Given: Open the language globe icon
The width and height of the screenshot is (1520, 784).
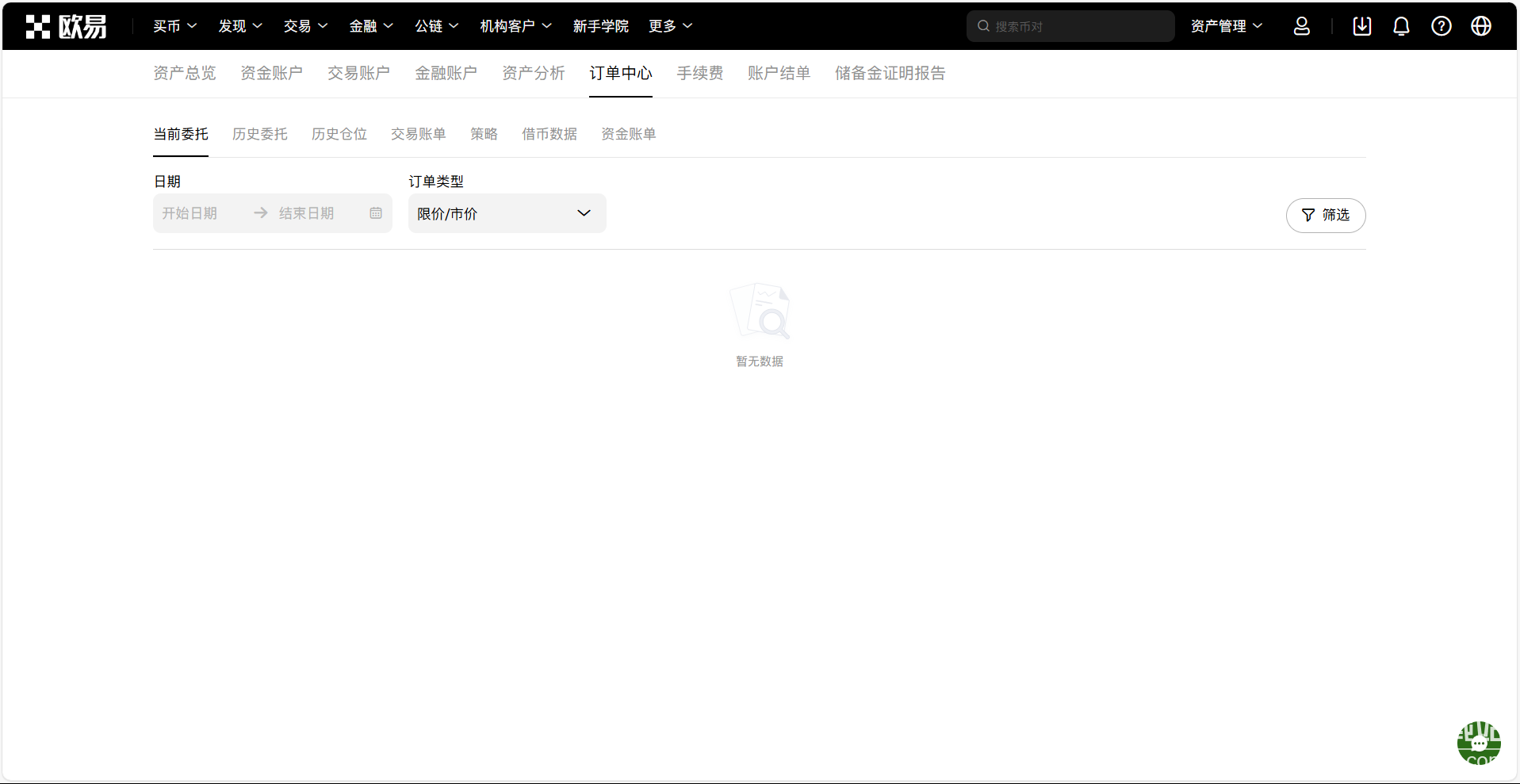Looking at the screenshot, I should 1481,26.
